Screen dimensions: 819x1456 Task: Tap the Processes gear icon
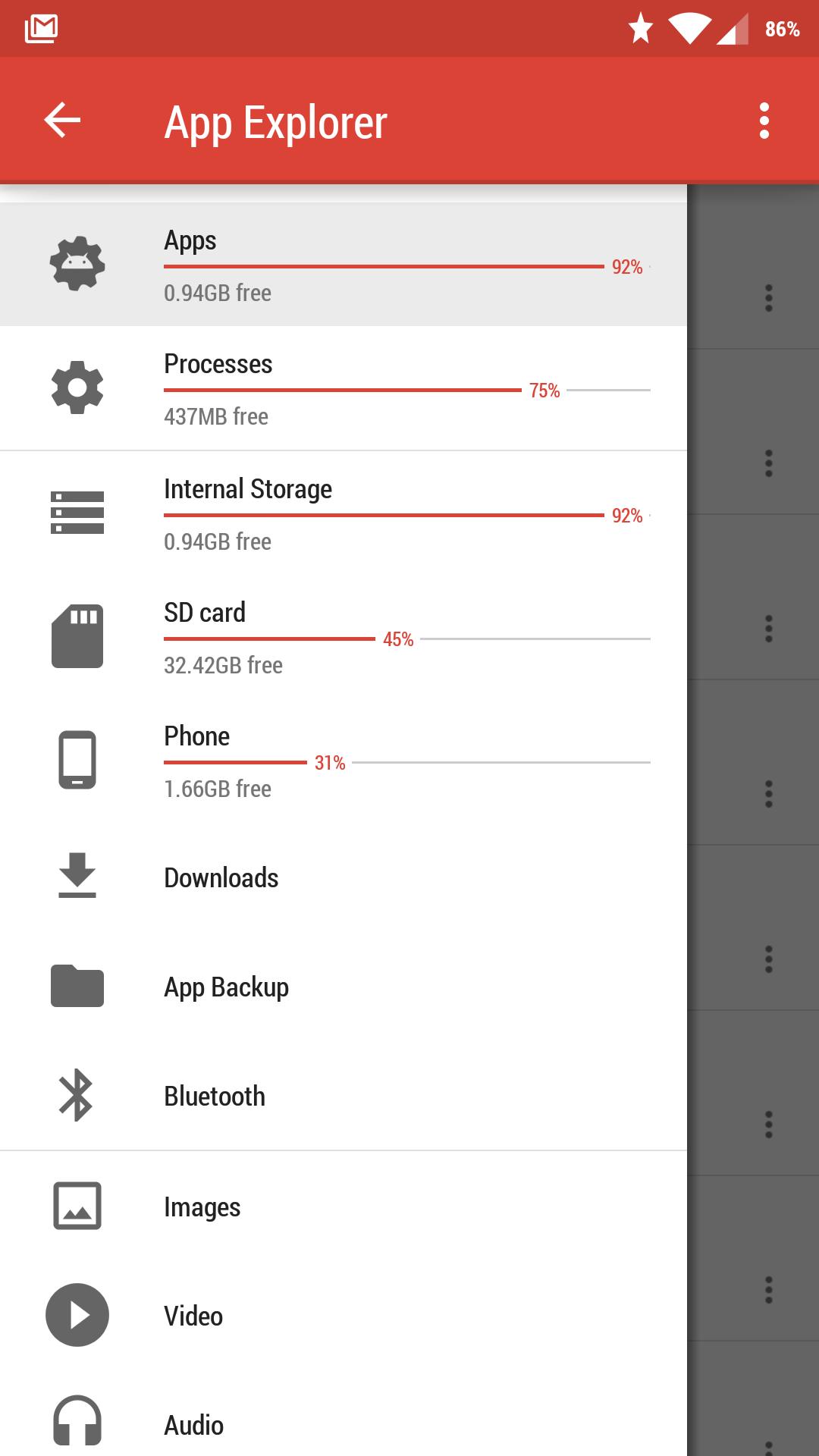pyautogui.click(x=77, y=388)
